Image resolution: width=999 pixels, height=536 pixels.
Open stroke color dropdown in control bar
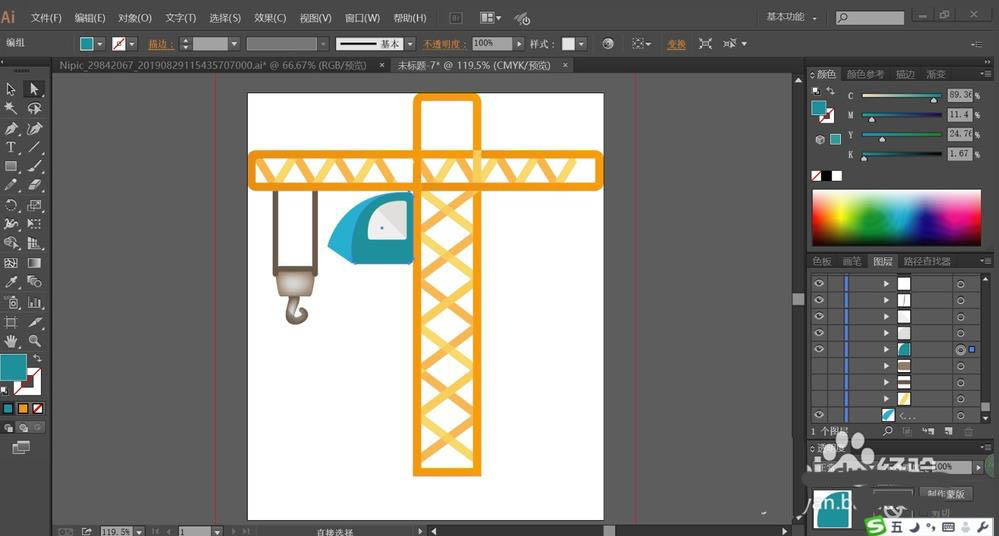(132, 43)
